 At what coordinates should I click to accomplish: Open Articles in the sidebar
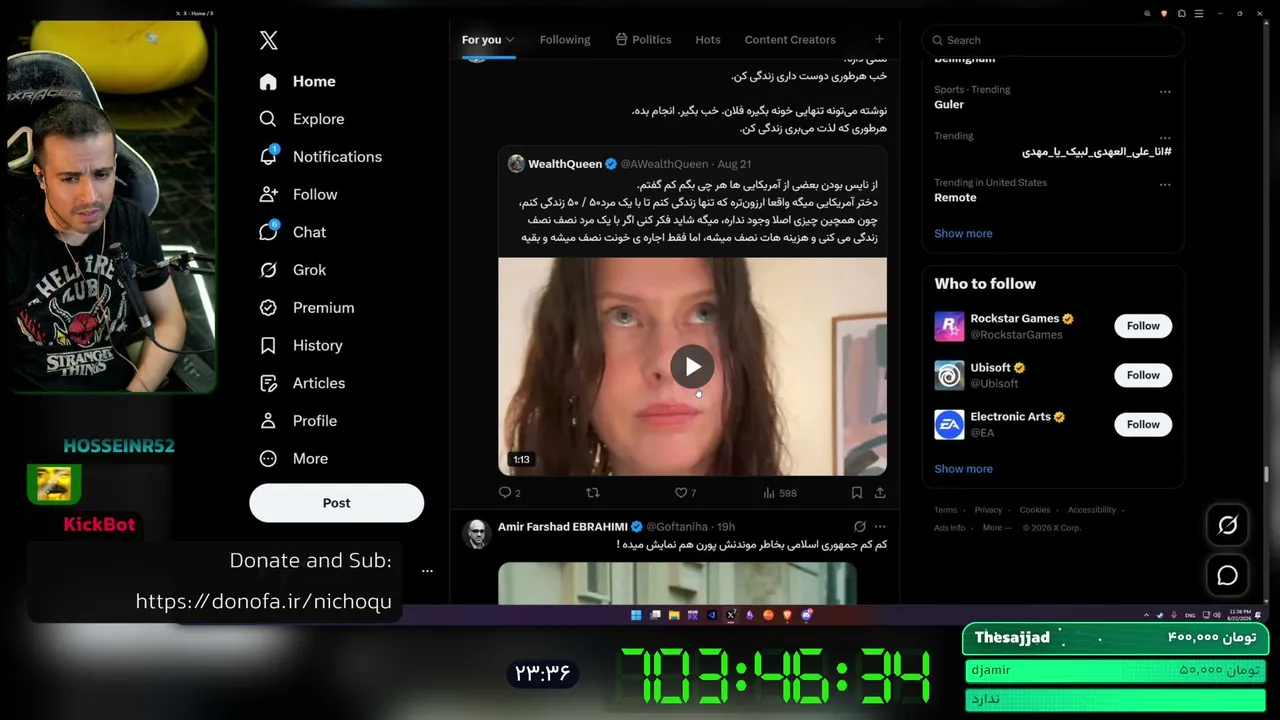(303, 383)
